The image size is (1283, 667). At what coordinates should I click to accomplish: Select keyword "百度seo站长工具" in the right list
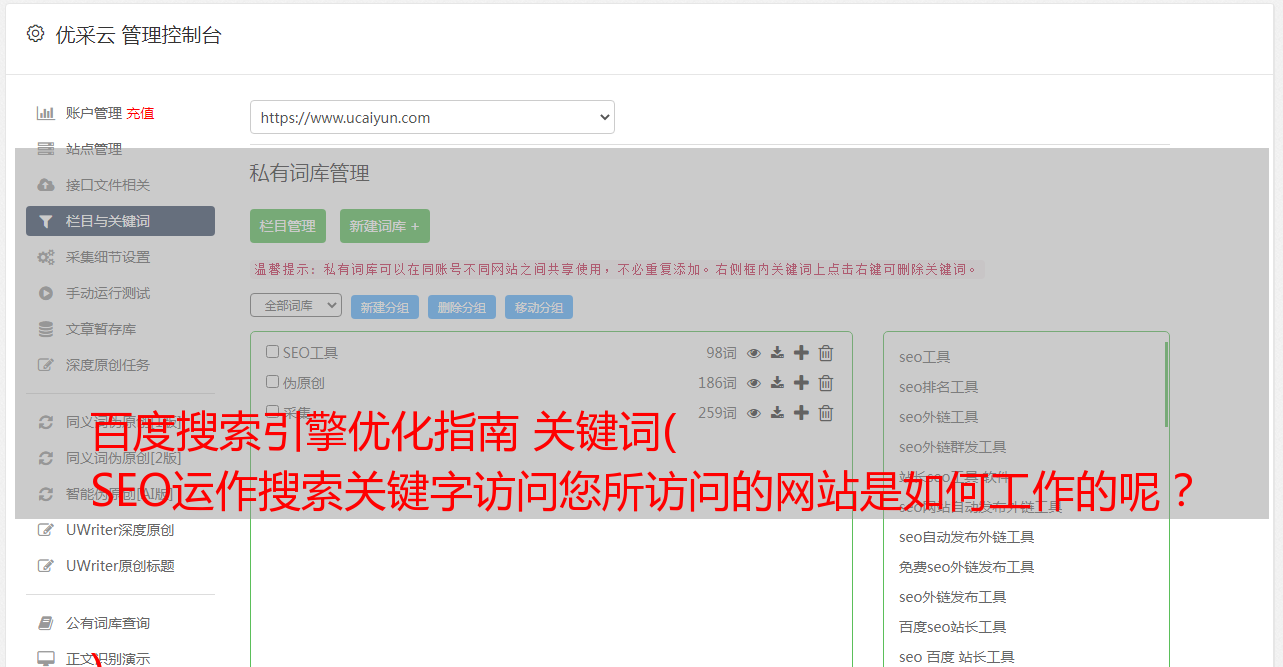(953, 627)
